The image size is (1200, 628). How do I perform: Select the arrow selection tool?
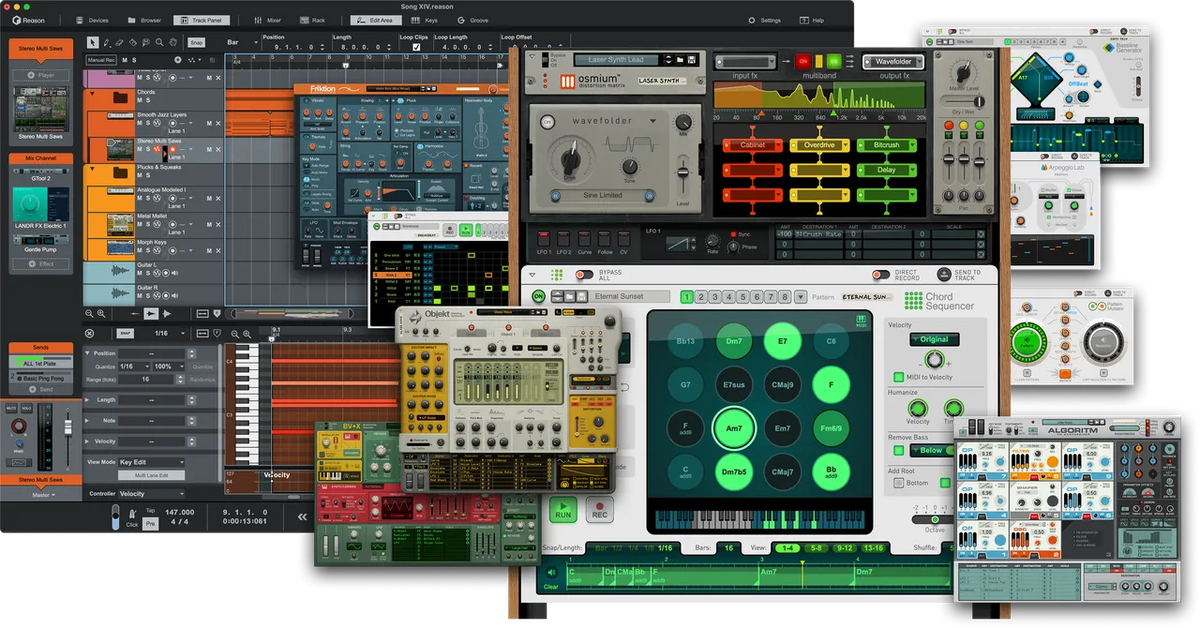coord(93,42)
